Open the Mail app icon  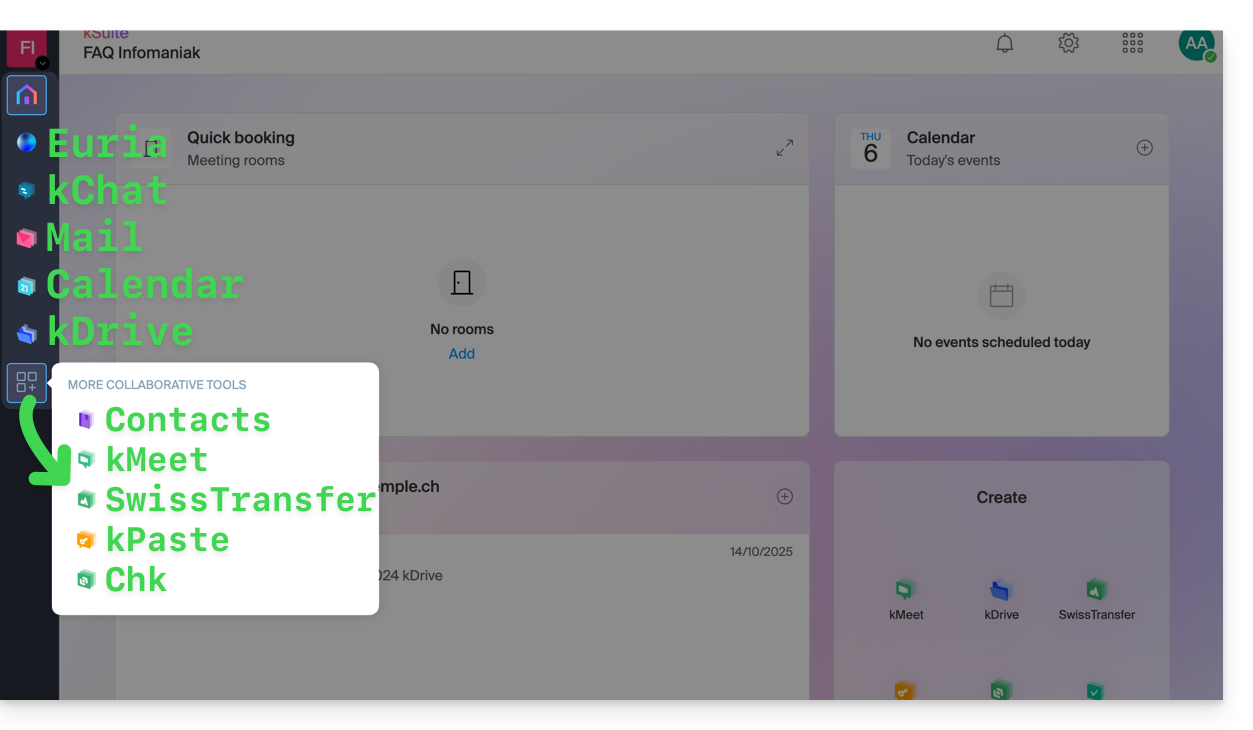27,238
